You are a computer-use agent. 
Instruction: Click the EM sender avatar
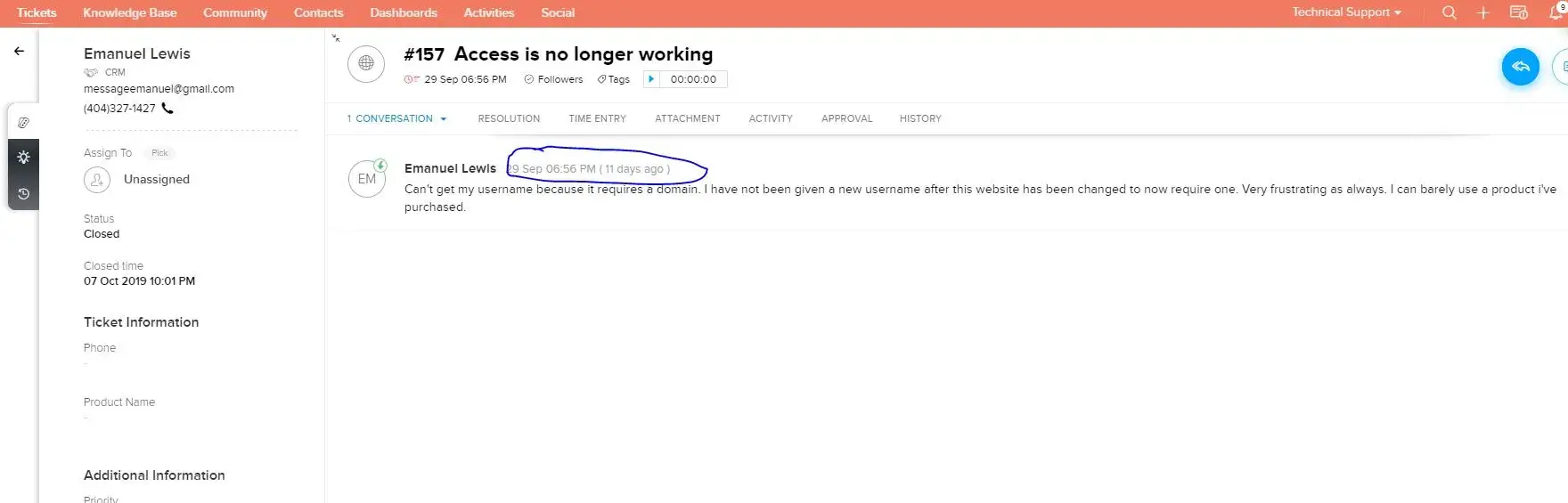tap(367, 179)
